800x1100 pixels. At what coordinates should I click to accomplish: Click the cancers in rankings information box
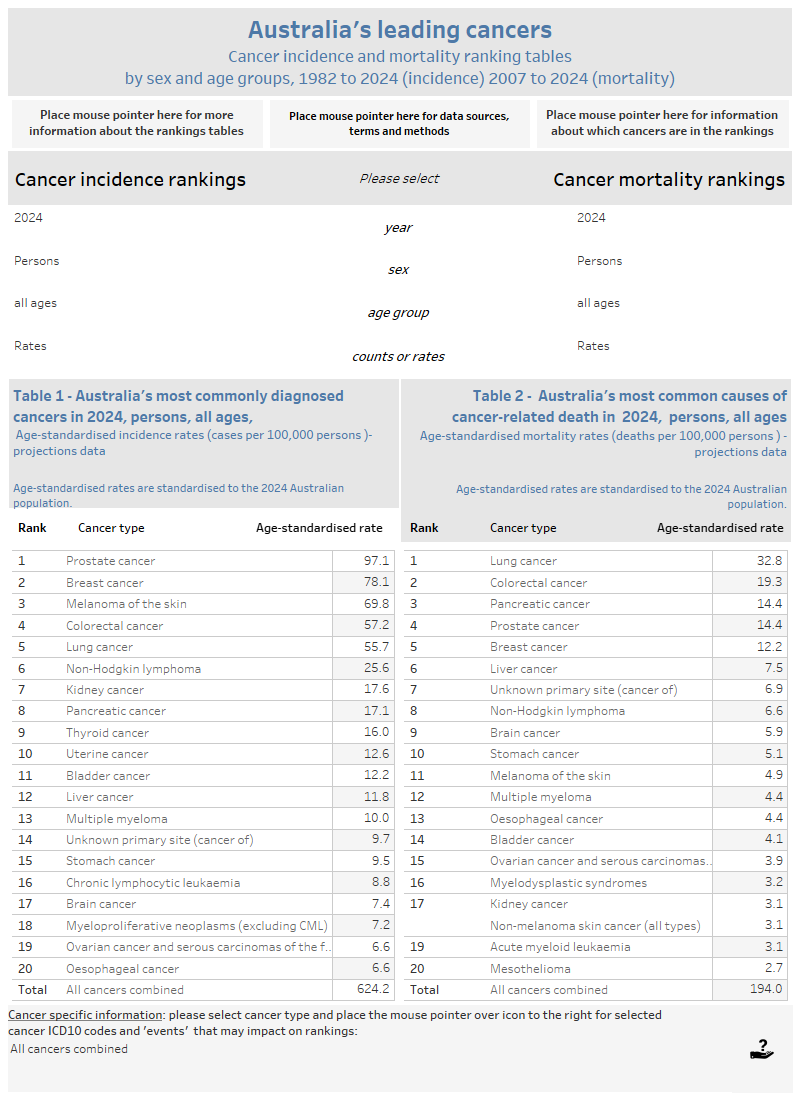[663, 123]
